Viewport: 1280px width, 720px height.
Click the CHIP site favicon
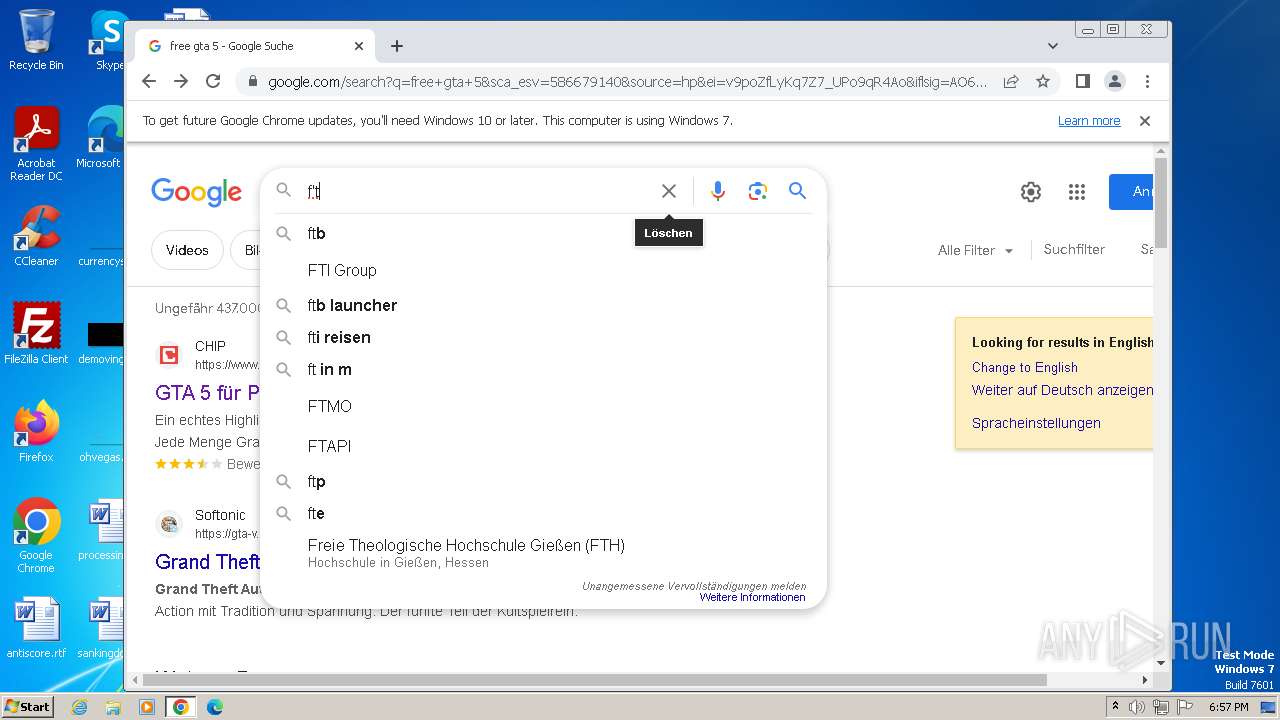169,355
